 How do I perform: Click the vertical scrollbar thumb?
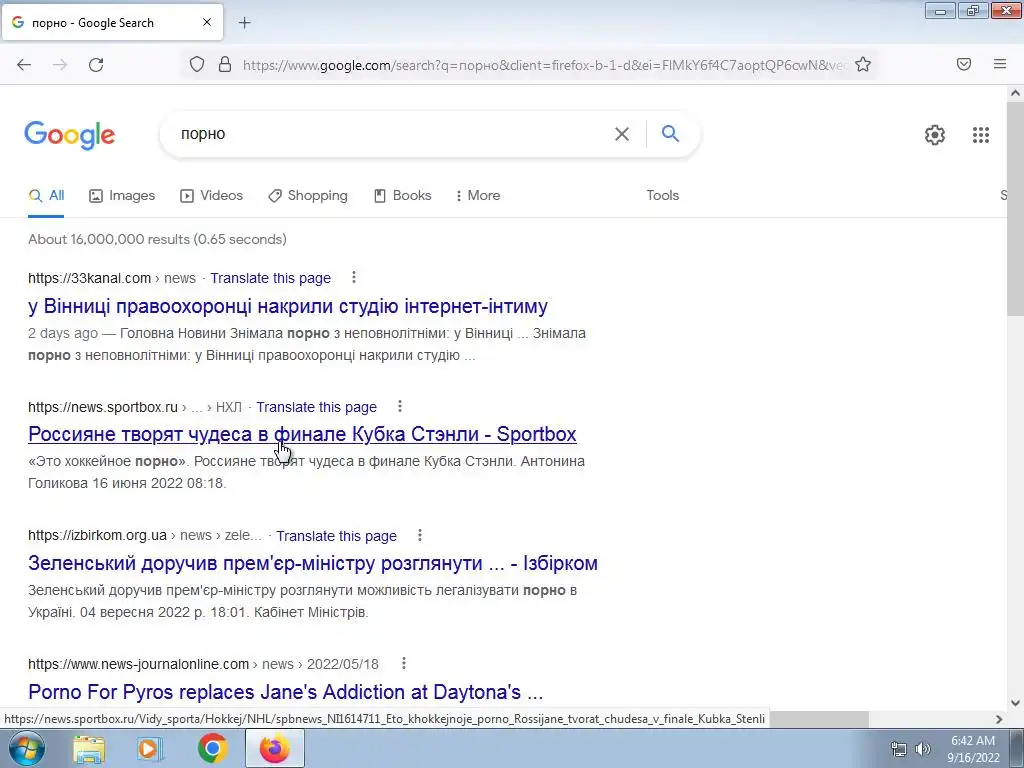[1015, 210]
